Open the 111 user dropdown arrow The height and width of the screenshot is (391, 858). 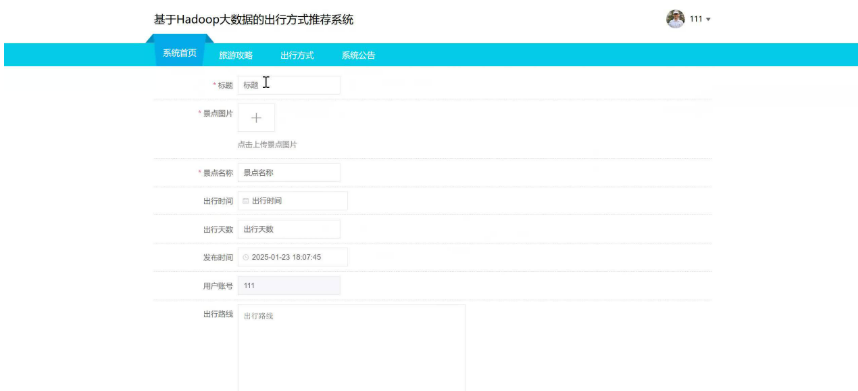(x=708, y=20)
